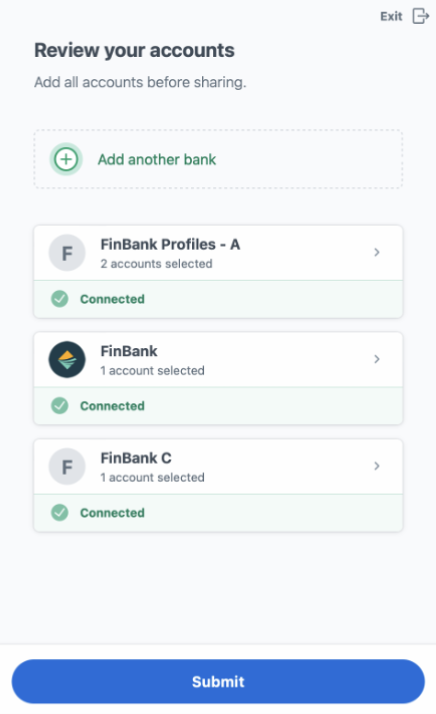This screenshot has height=714, width=436.
Task: Click the Exit text link
Action: 391,16
